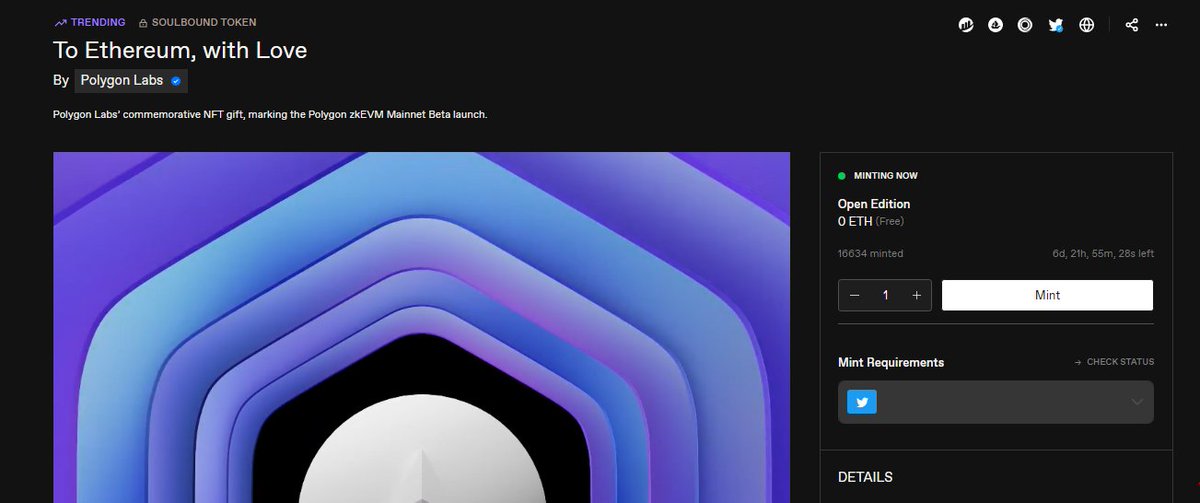Click the blue verified badge beside Polygon Labs
The image size is (1200, 503).
pos(176,81)
